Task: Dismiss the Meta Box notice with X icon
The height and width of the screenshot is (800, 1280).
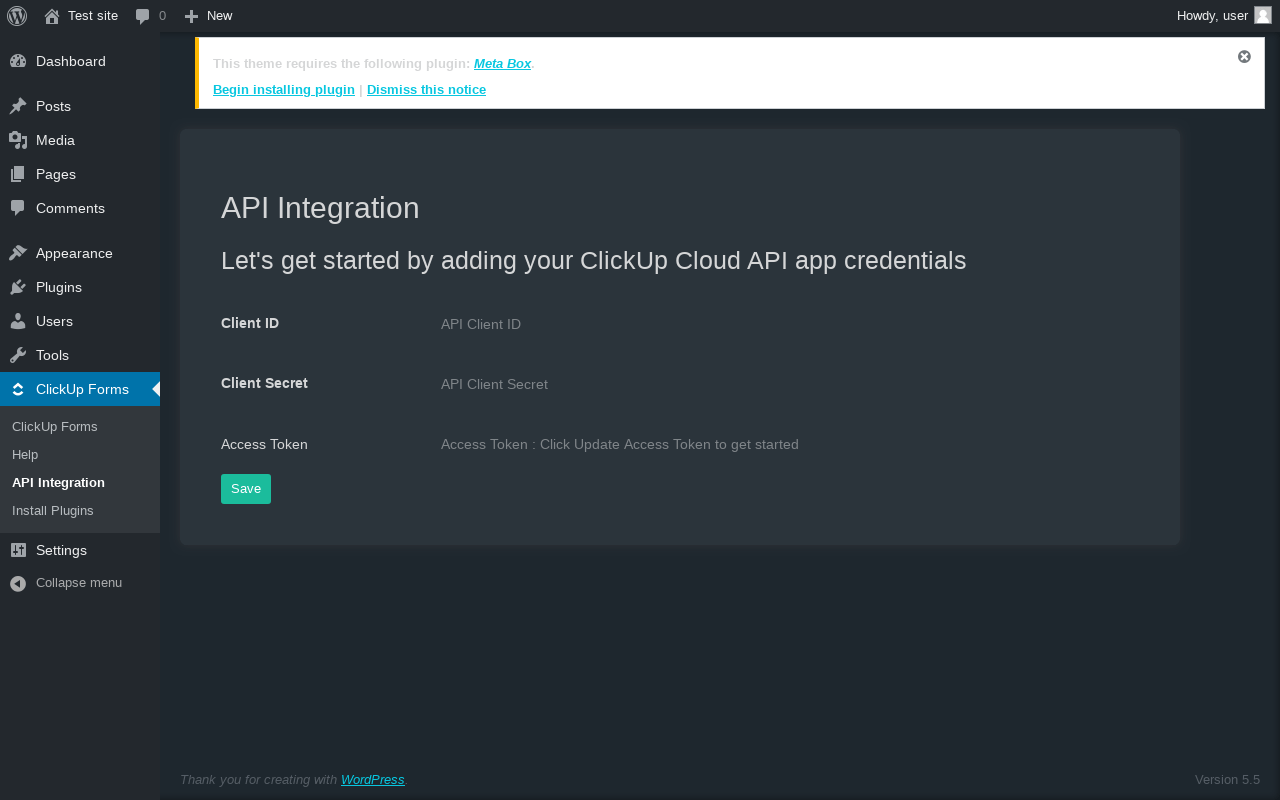Action: [1244, 56]
